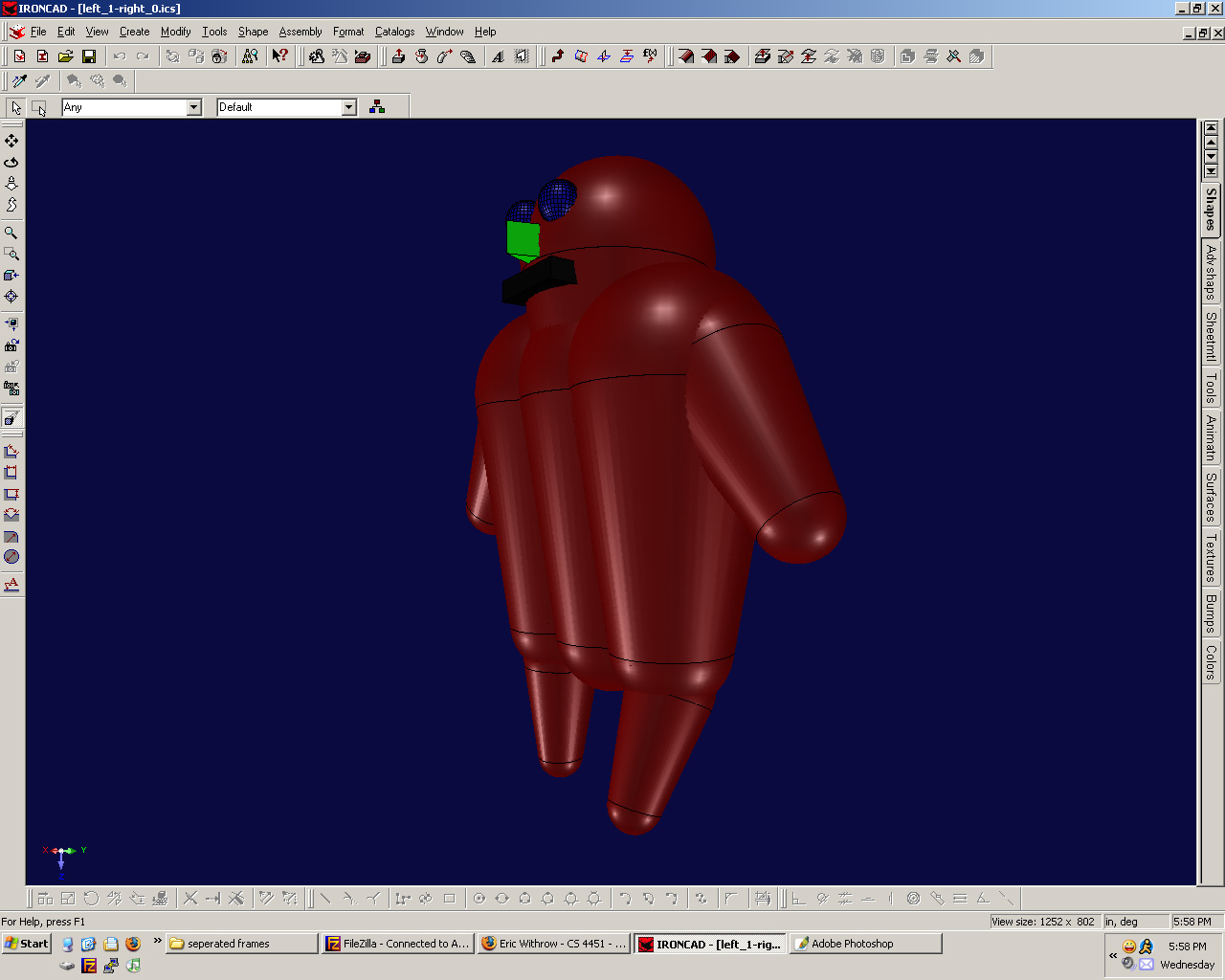Click catalog scroll up arrow button
The width and height of the screenshot is (1225, 980).
[1211, 142]
